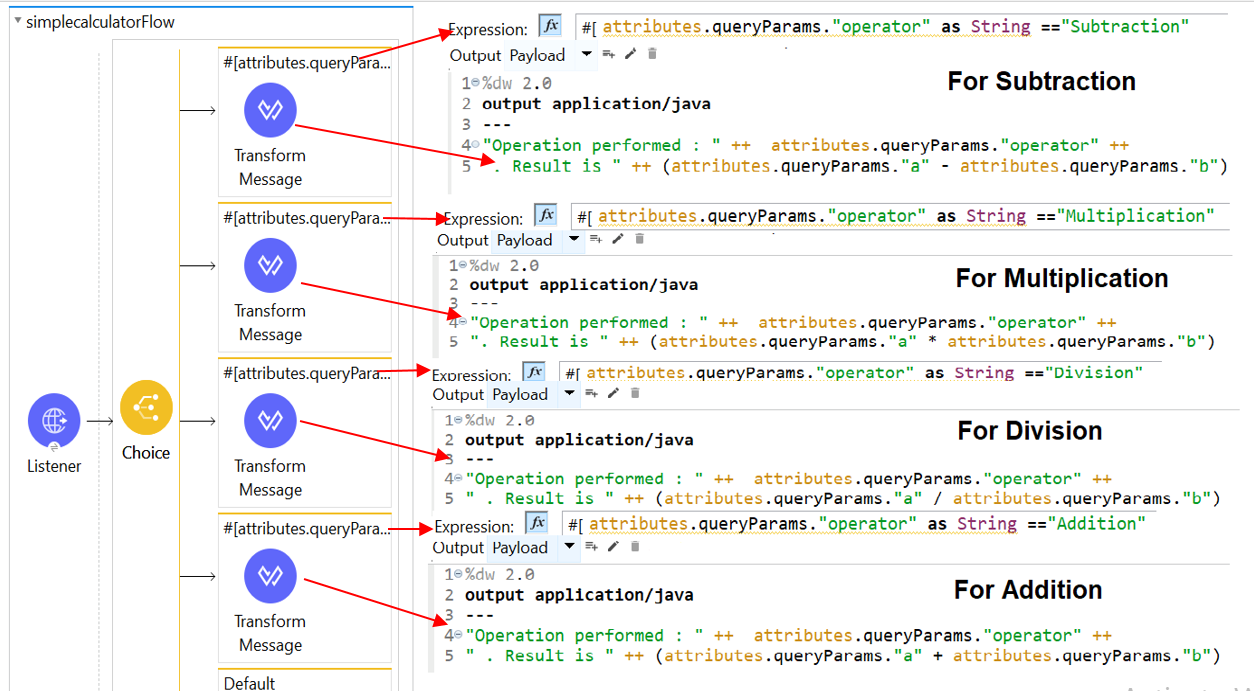Click trash delete icon in the Subtraction output toolbar

[652, 54]
